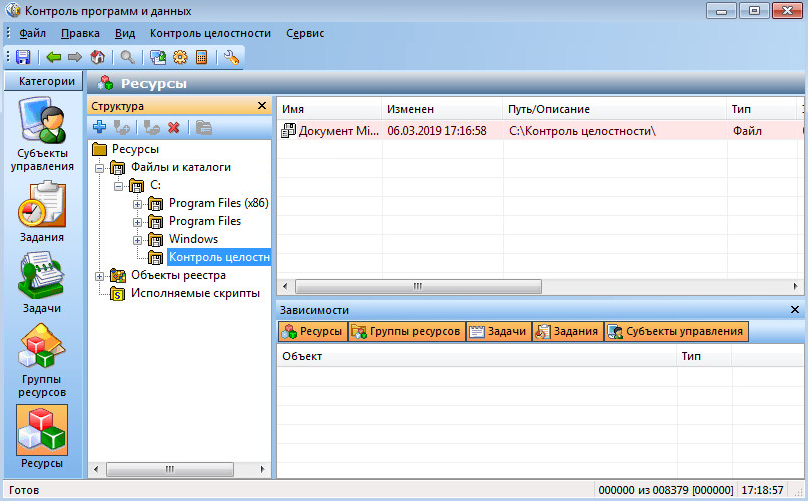Open search with the magnifier toolbar icon
The width and height of the screenshot is (808, 501).
127,57
